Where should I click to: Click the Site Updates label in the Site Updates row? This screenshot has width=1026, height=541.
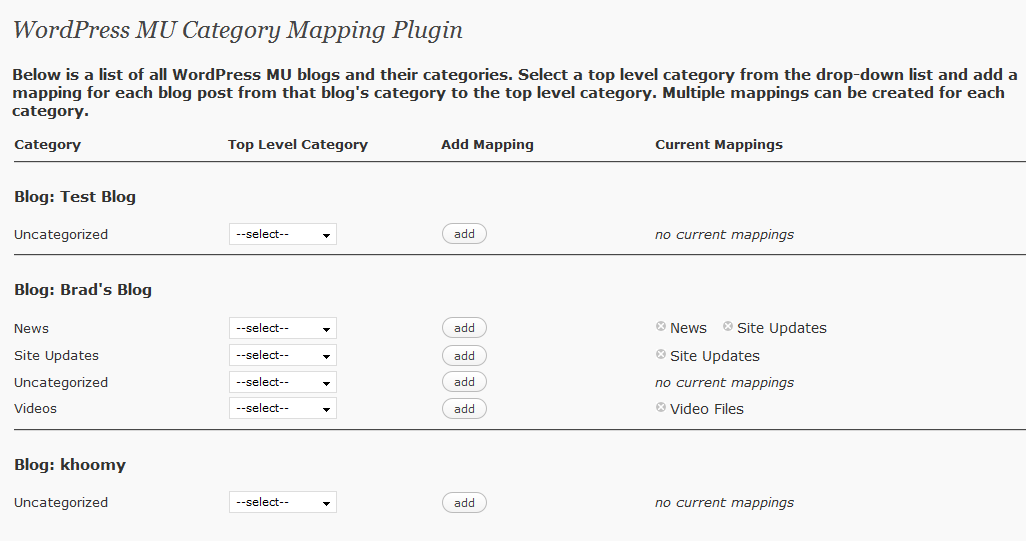coord(715,356)
